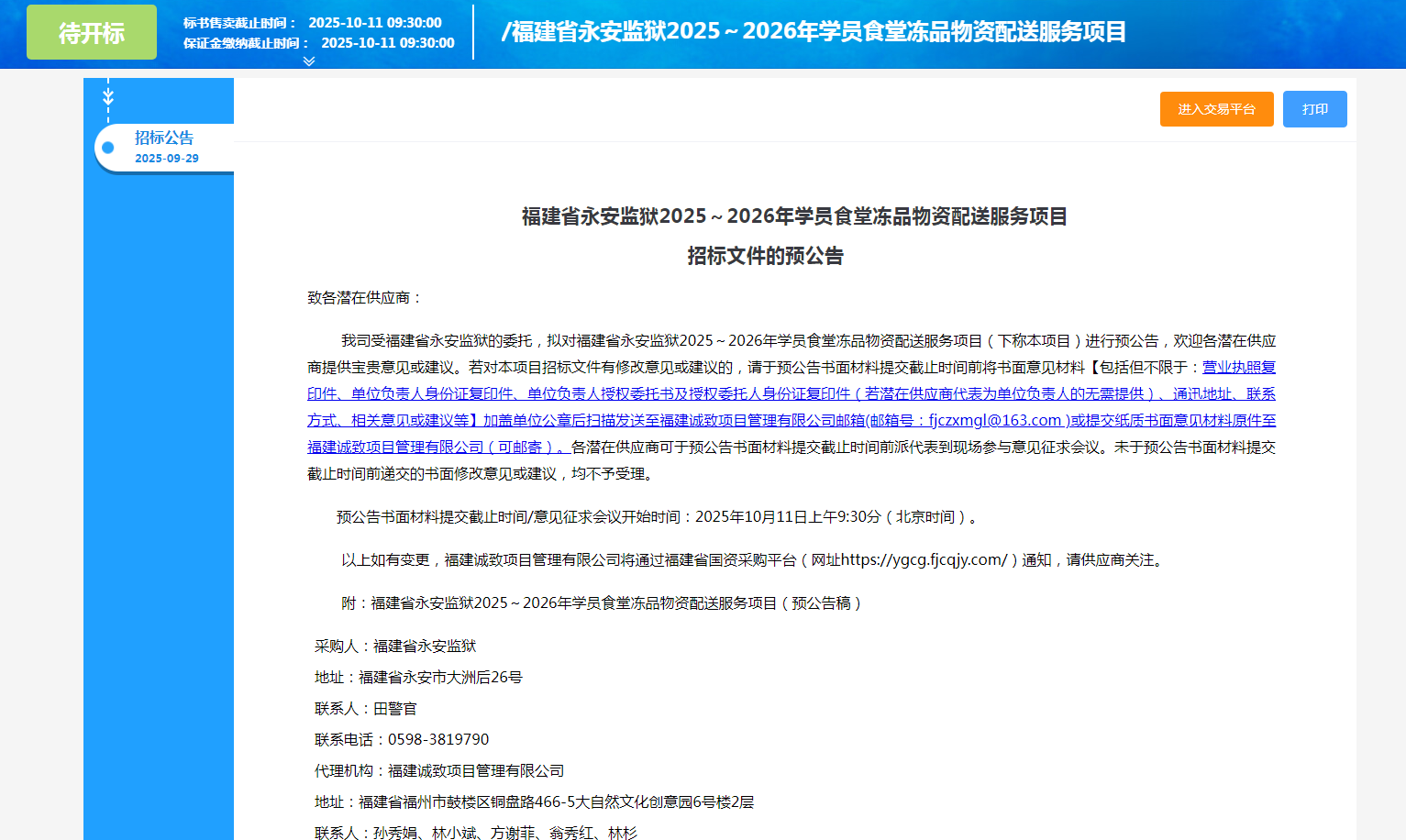Click 保证金缴纳截止时间 date value
The image size is (1406, 840).
tap(388, 42)
